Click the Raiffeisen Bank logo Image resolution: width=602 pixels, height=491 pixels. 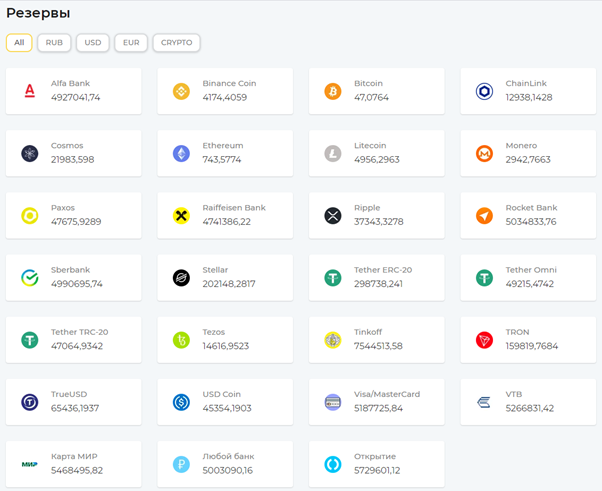[x=181, y=216]
